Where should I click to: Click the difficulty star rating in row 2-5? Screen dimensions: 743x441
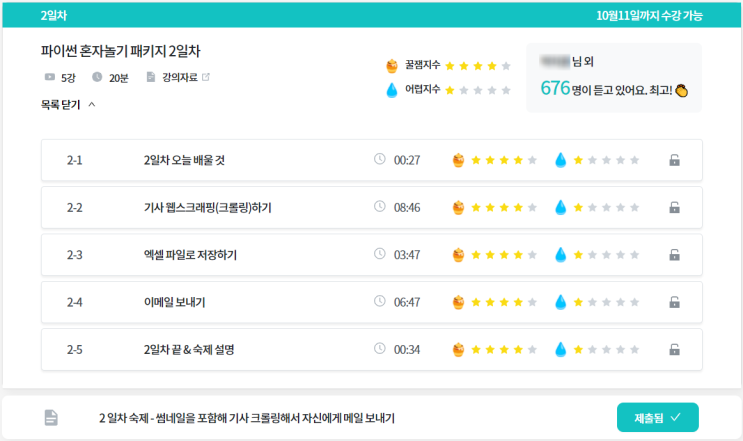[607, 350]
